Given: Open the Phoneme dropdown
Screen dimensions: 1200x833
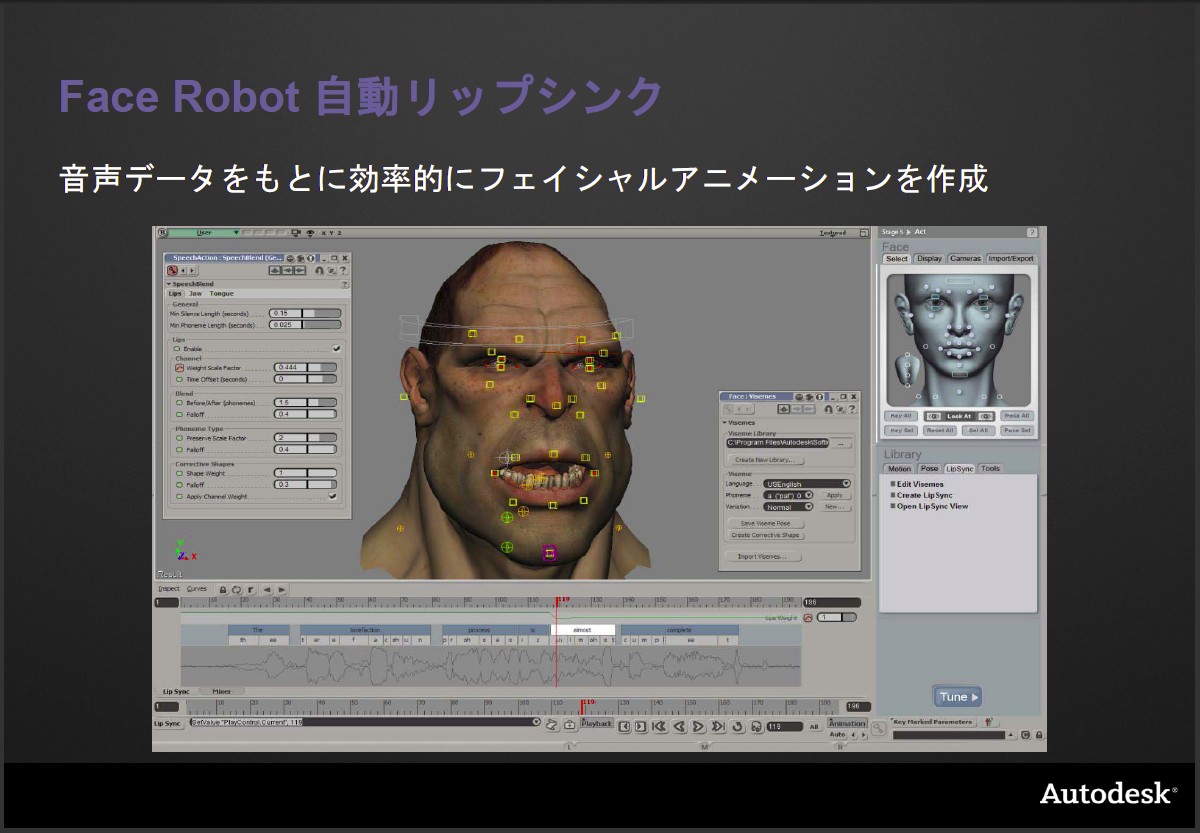Looking at the screenshot, I should (x=788, y=495).
